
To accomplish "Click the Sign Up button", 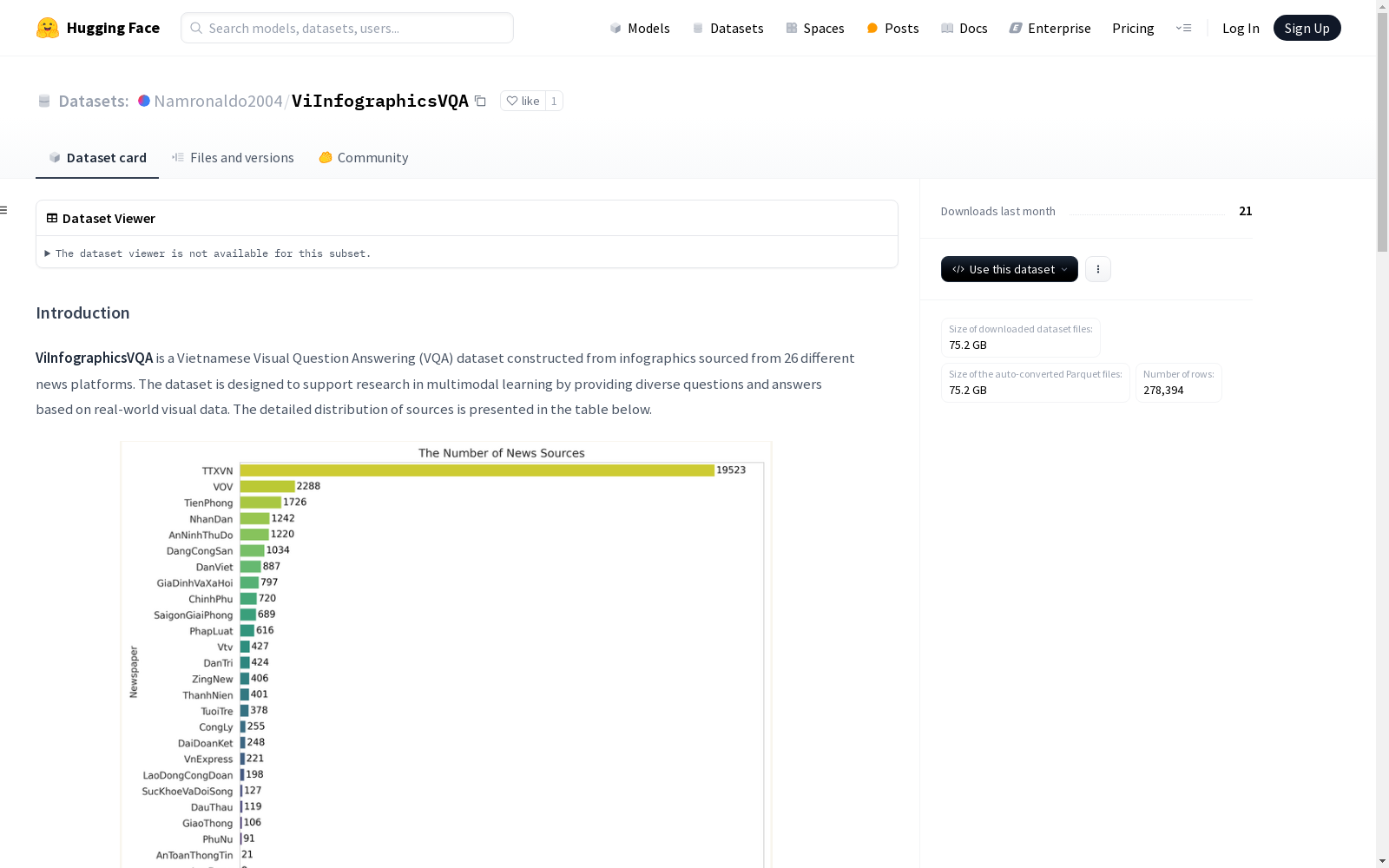I will tap(1307, 28).
